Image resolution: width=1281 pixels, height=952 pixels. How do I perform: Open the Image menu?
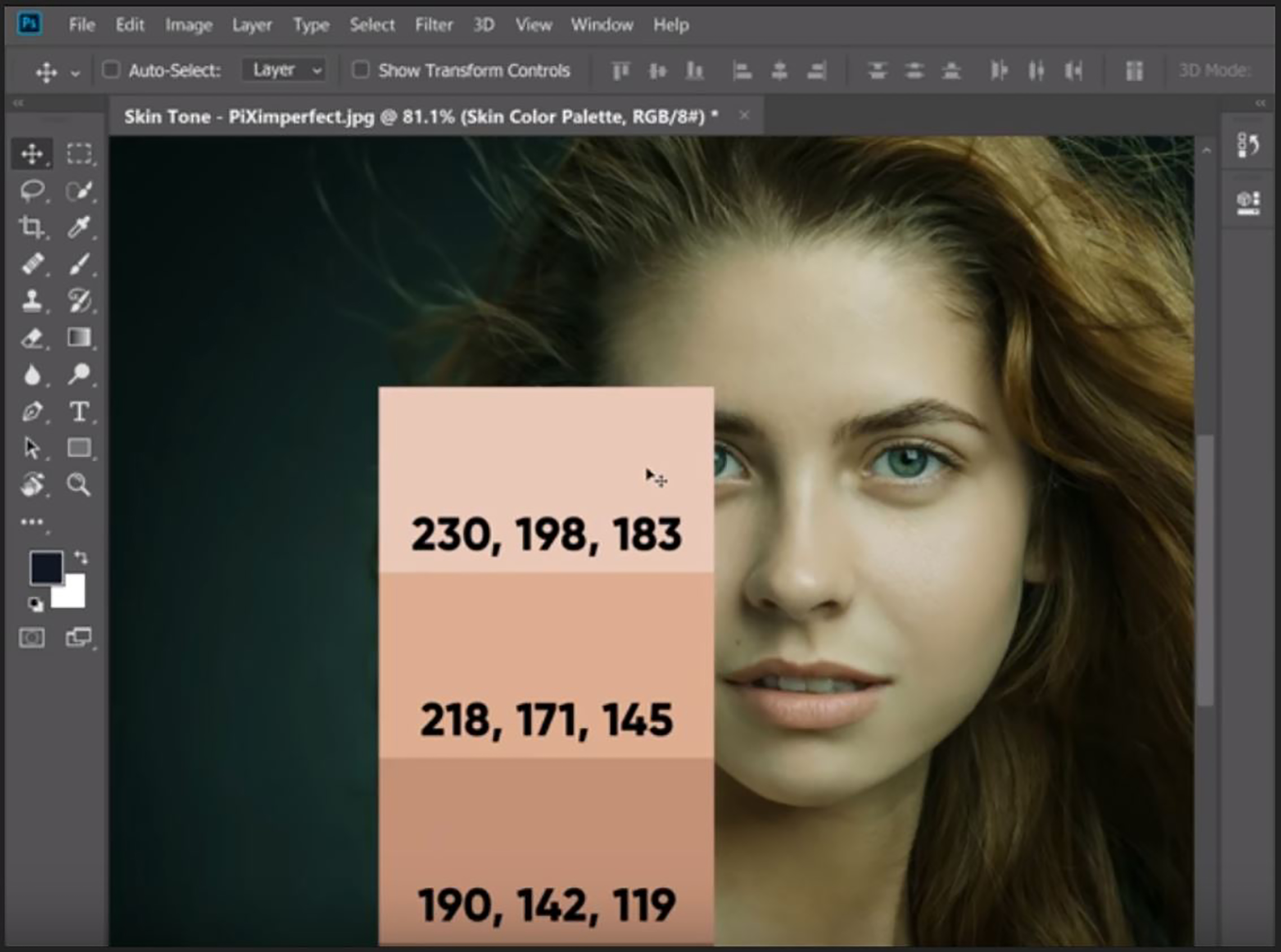(189, 25)
